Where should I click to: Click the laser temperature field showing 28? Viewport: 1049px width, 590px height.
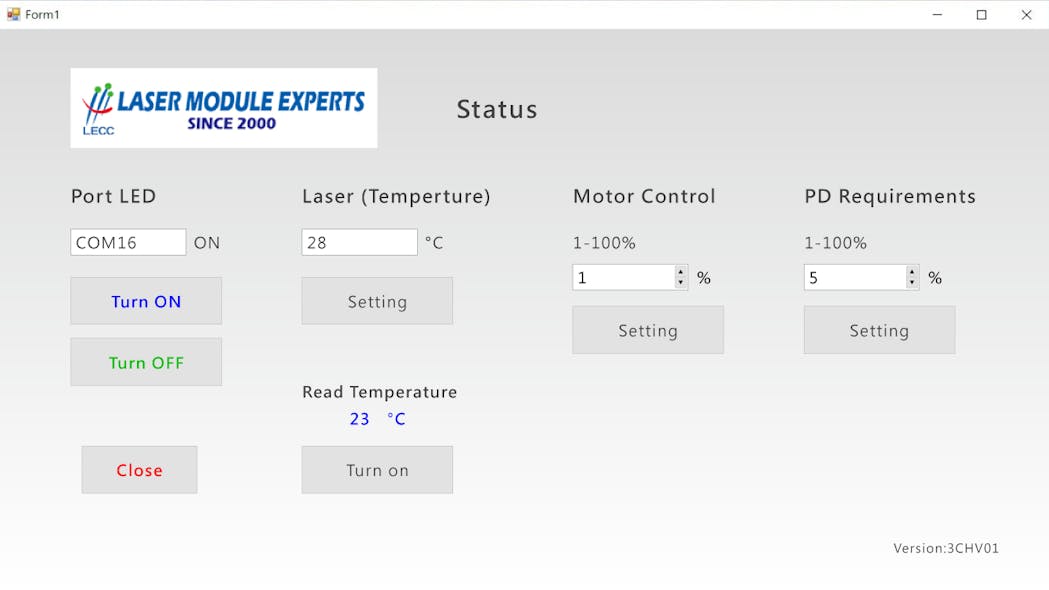click(x=359, y=242)
